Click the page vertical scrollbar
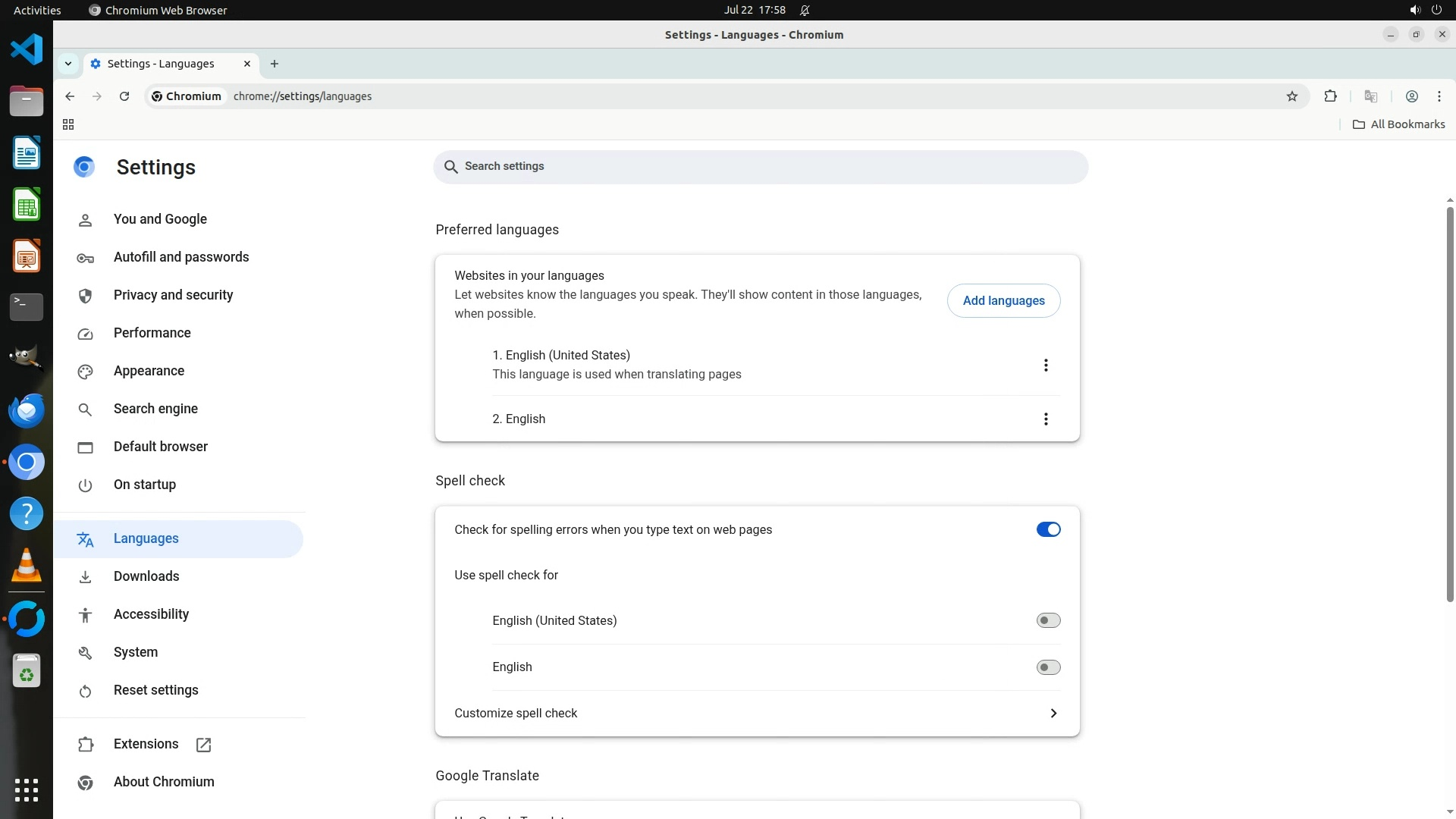Image resolution: width=1456 pixels, height=819 pixels. tap(1450, 402)
